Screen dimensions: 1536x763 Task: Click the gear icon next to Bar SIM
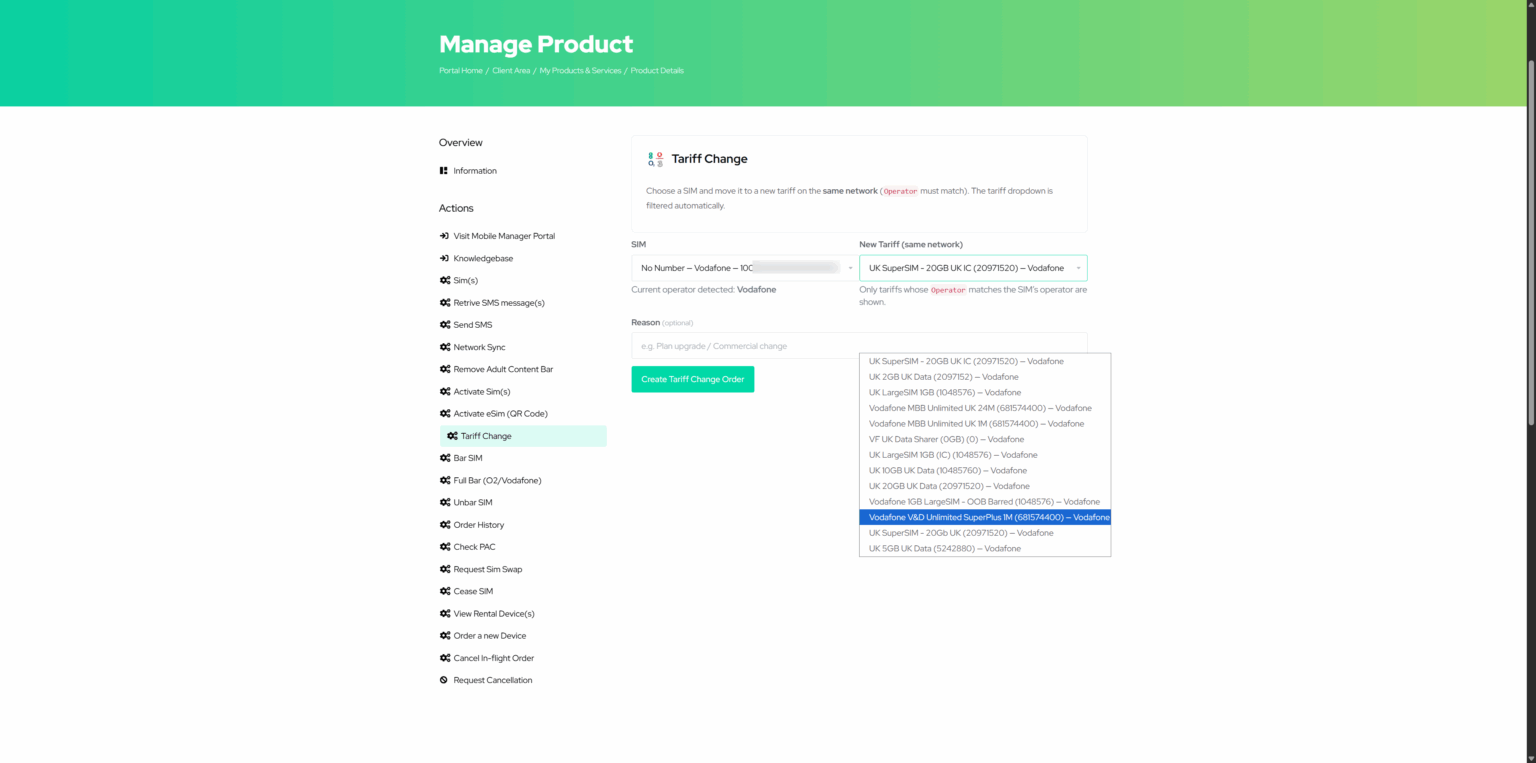[444, 457]
